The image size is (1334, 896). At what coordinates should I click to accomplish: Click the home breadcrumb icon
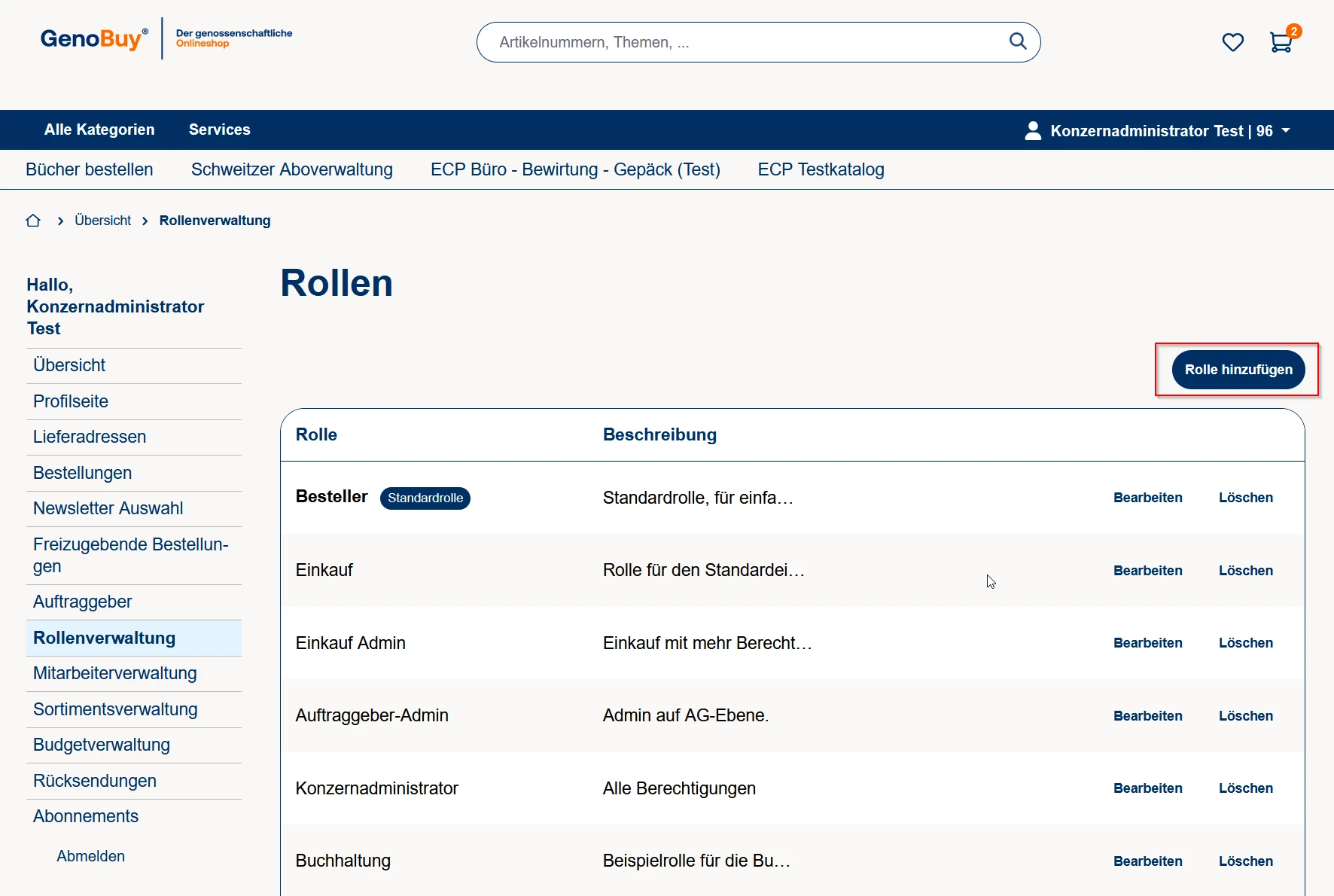(x=33, y=221)
